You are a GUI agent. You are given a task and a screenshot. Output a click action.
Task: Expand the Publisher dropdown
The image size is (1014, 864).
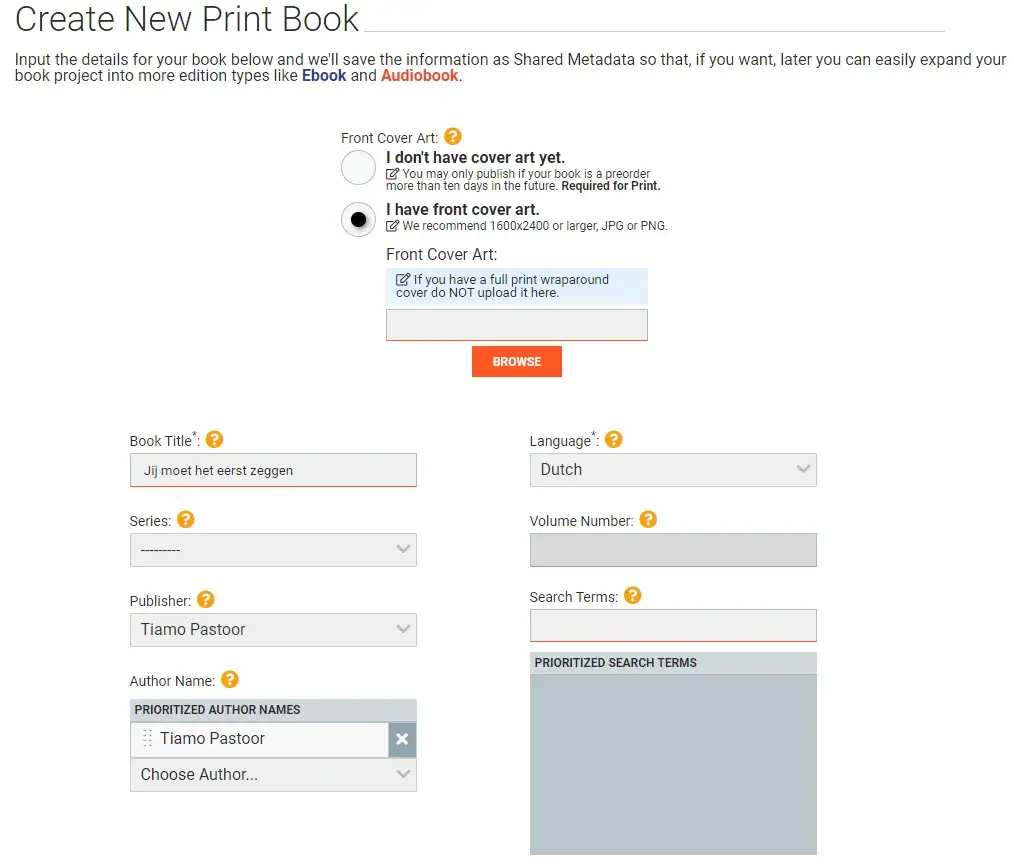pyautogui.click(x=273, y=630)
